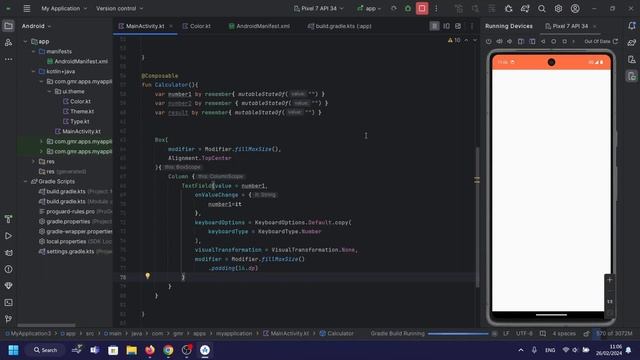Open the Build hammer tool window

(x=8, y=219)
